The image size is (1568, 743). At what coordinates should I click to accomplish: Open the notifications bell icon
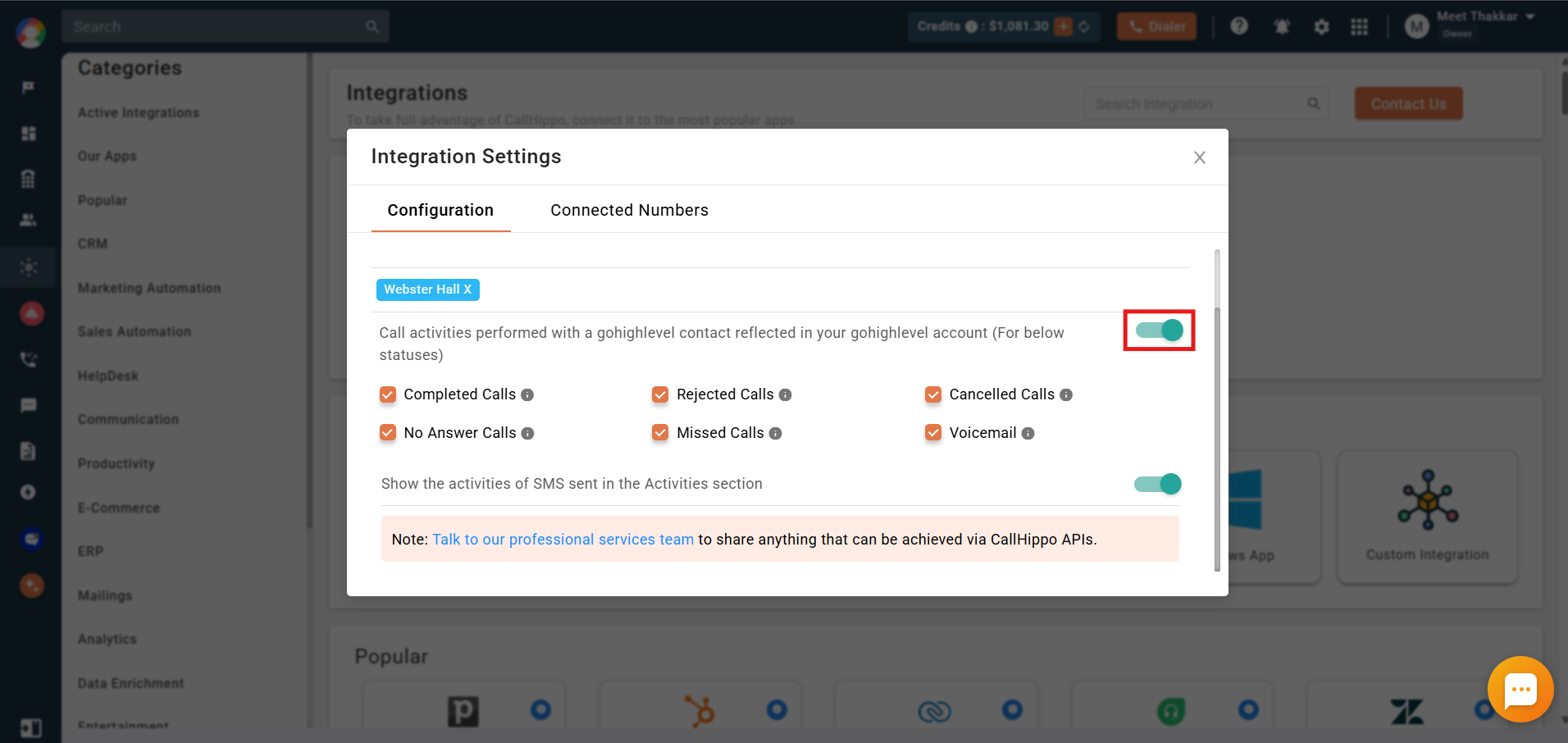(x=1282, y=26)
